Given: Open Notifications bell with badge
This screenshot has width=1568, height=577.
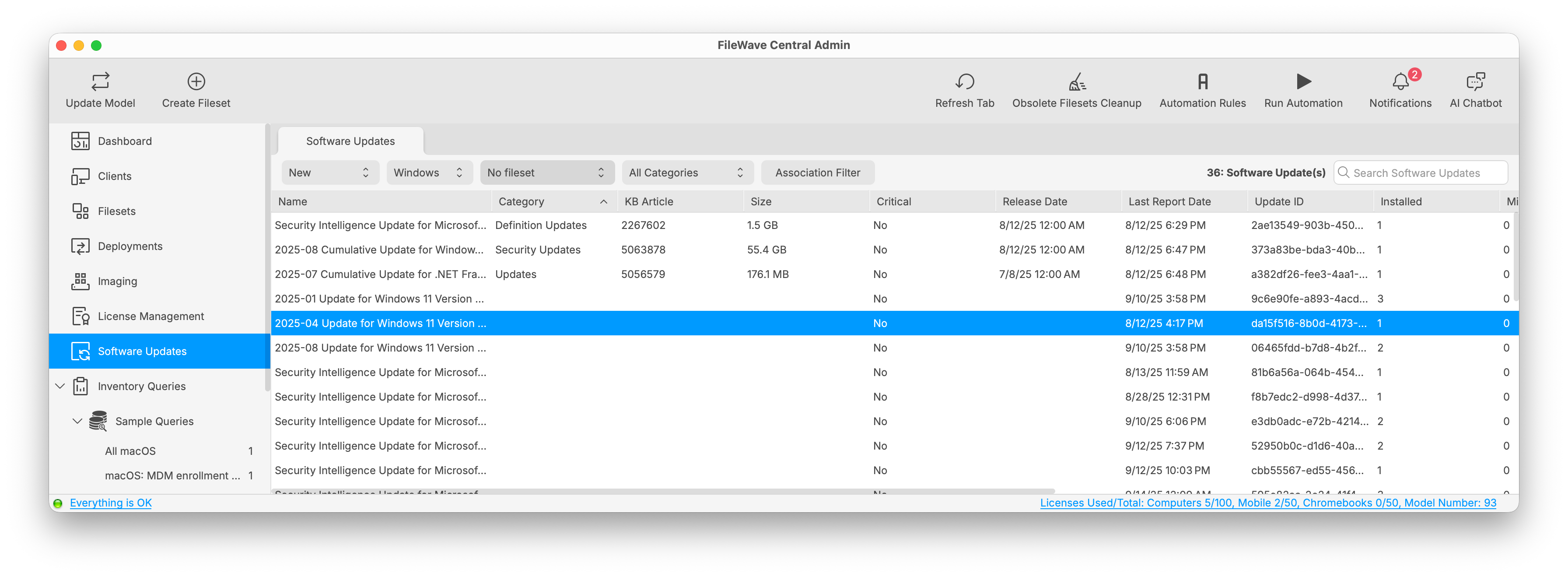Looking at the screenshot, I should coord(1400,81).
